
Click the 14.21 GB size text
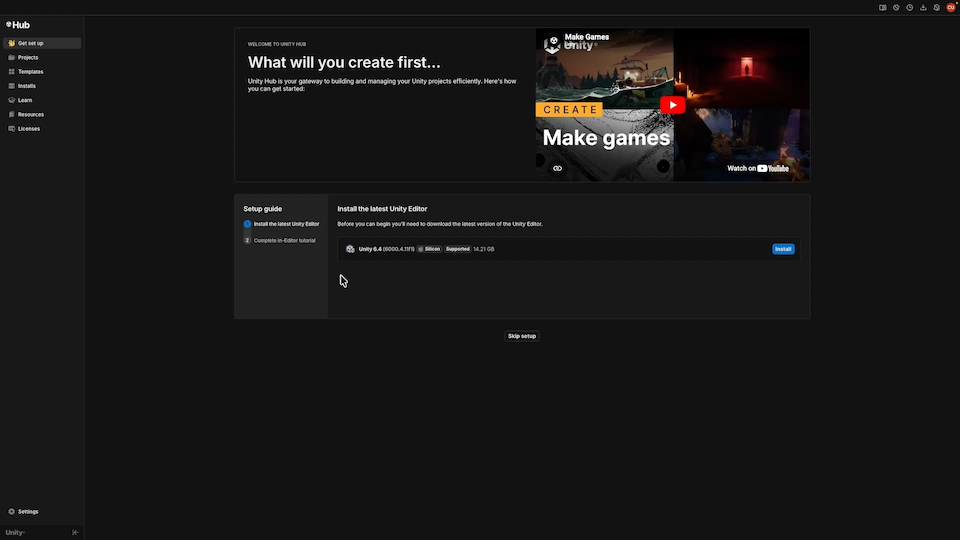pos(484,249)
